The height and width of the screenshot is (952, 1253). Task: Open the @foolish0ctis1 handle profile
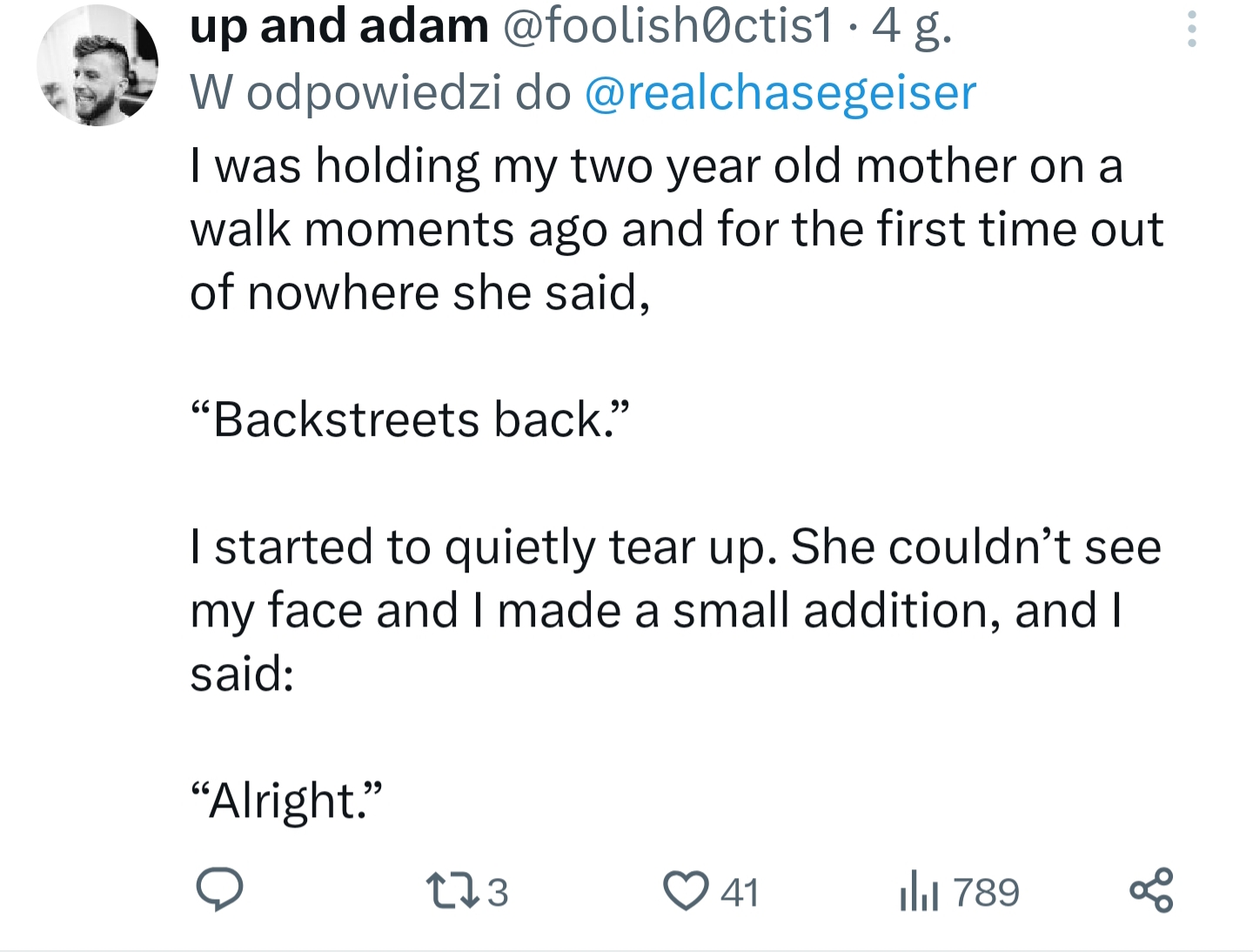(x=668, y=26)
